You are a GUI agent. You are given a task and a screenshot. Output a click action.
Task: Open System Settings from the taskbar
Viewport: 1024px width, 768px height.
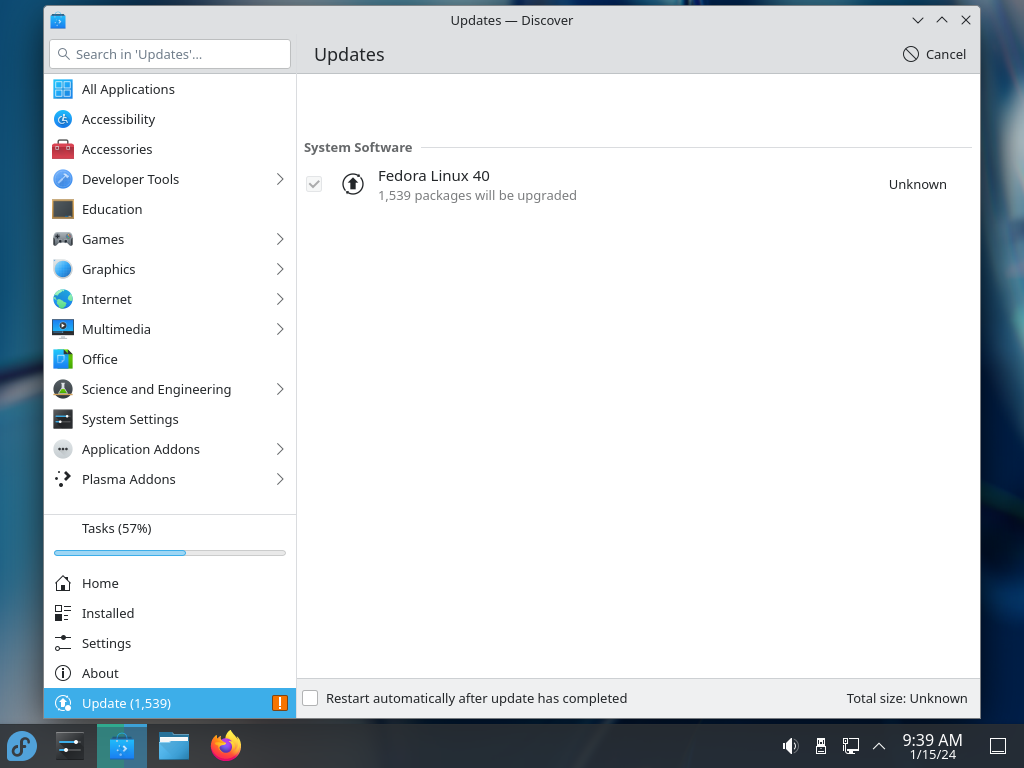[x=70, y=746]
